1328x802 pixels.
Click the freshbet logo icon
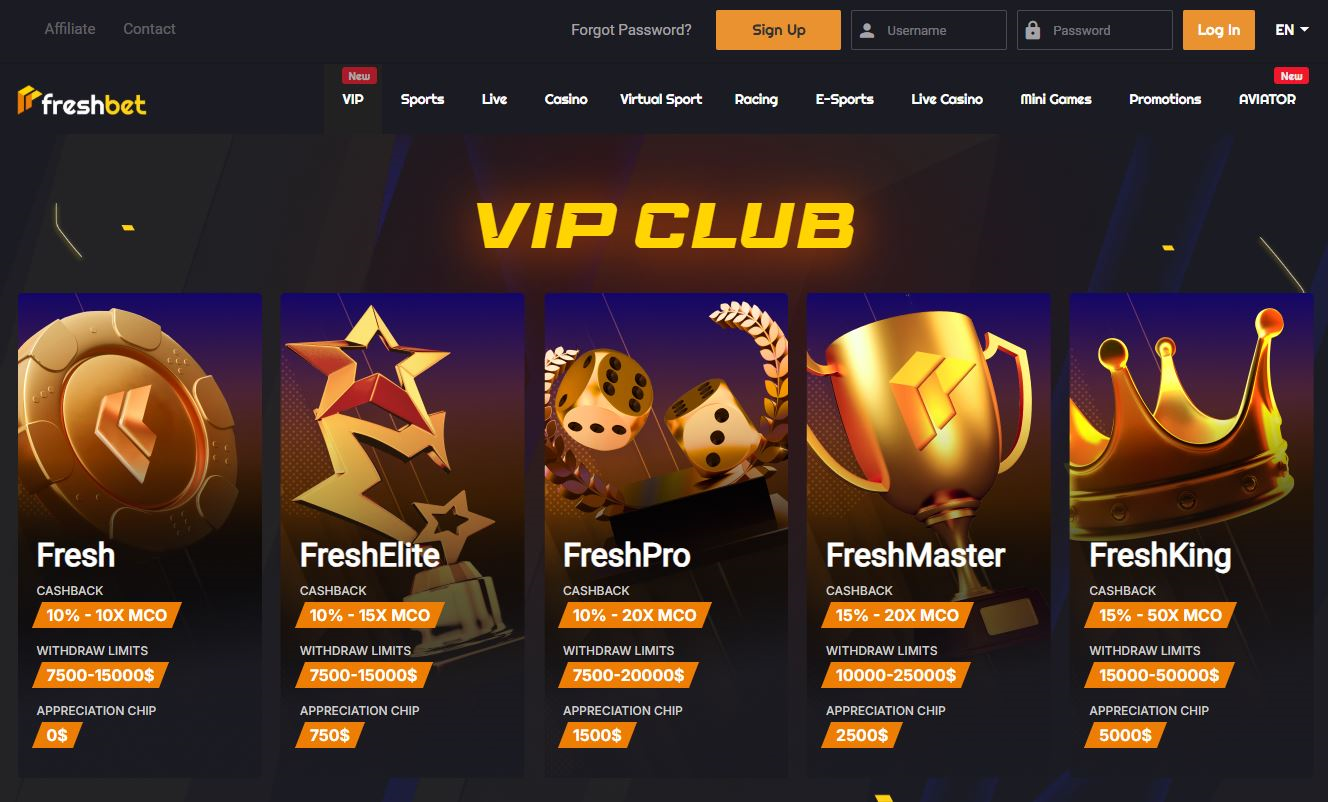[28, 100]
